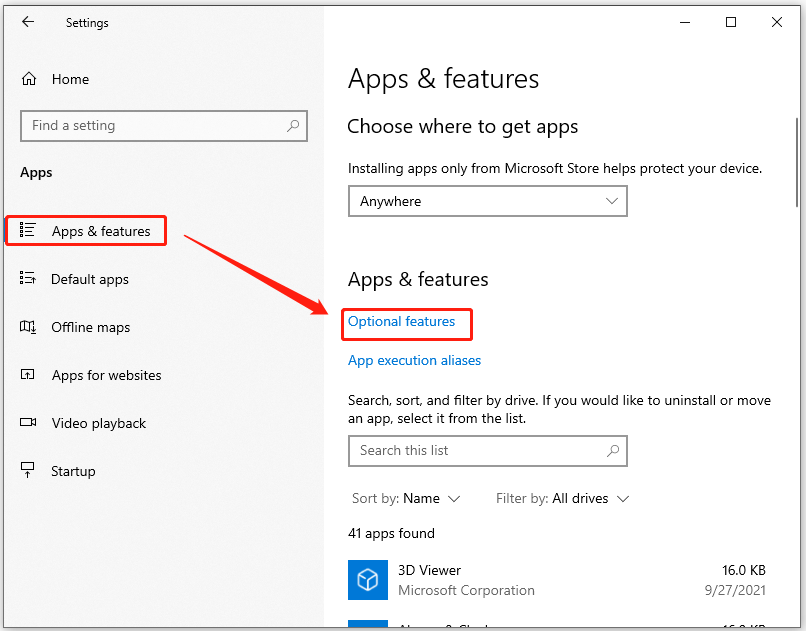The image size is (806, 631).
Task: Open Startup settings
Action: click(x=73, y=471)
